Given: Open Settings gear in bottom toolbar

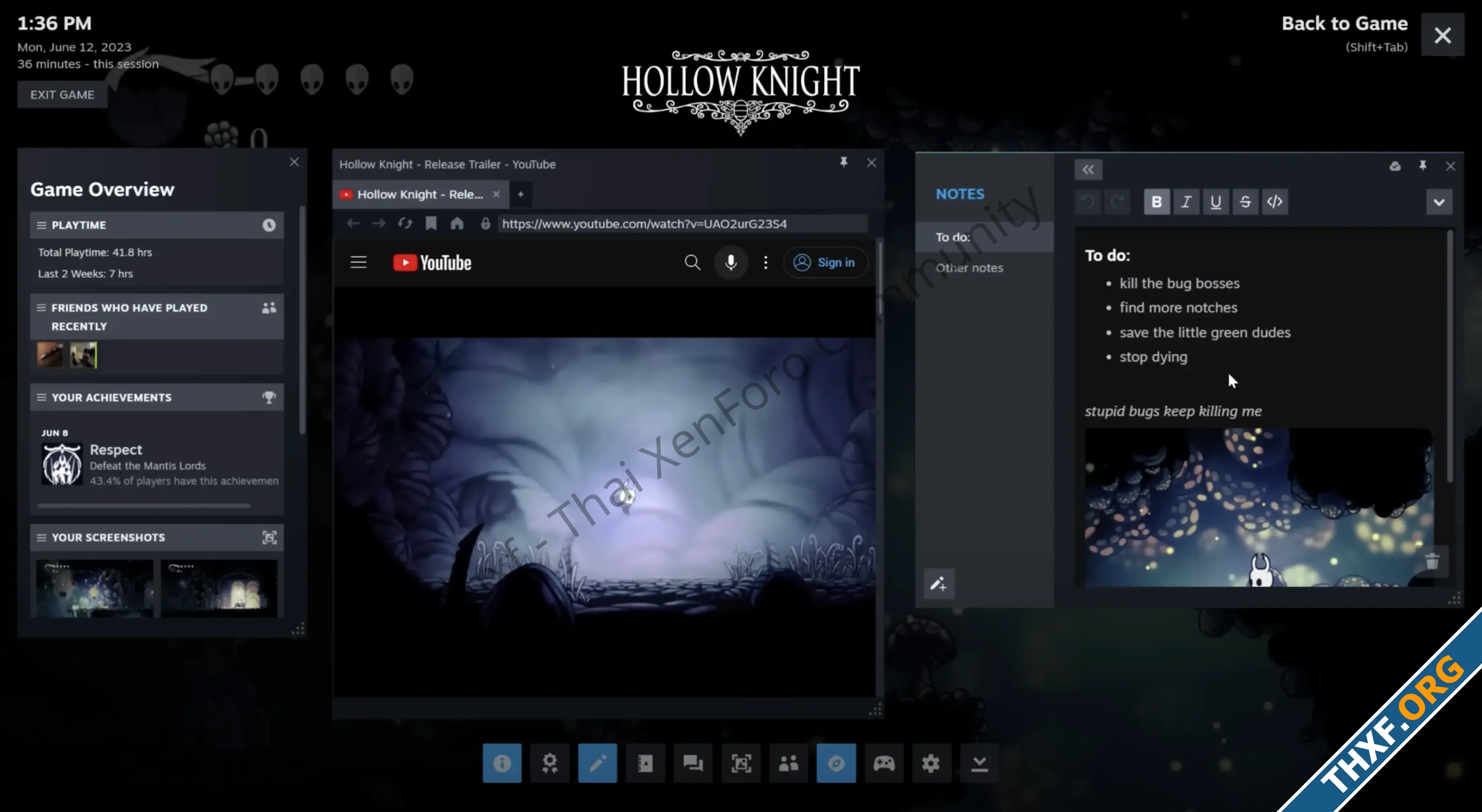Looking at the screenshot, I should click(931, 763).
